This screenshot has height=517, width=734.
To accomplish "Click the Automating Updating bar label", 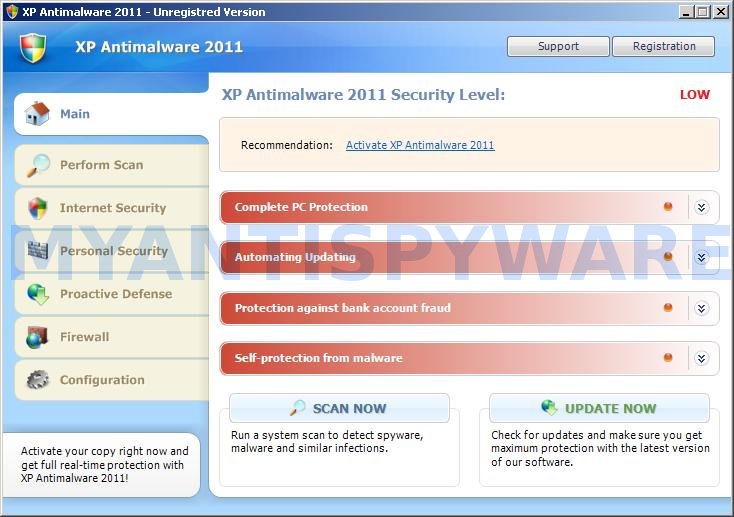I will (295, 257).
